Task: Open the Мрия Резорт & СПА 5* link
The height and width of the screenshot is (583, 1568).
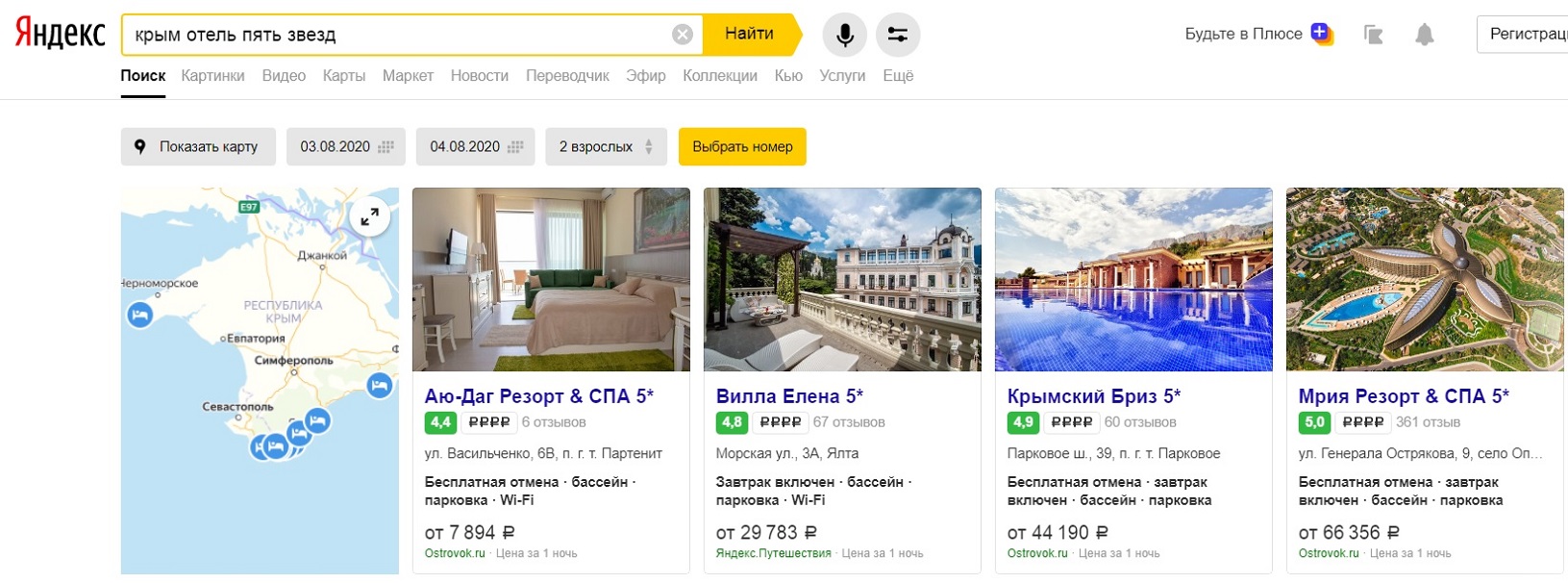Action: coord(1404,396)
